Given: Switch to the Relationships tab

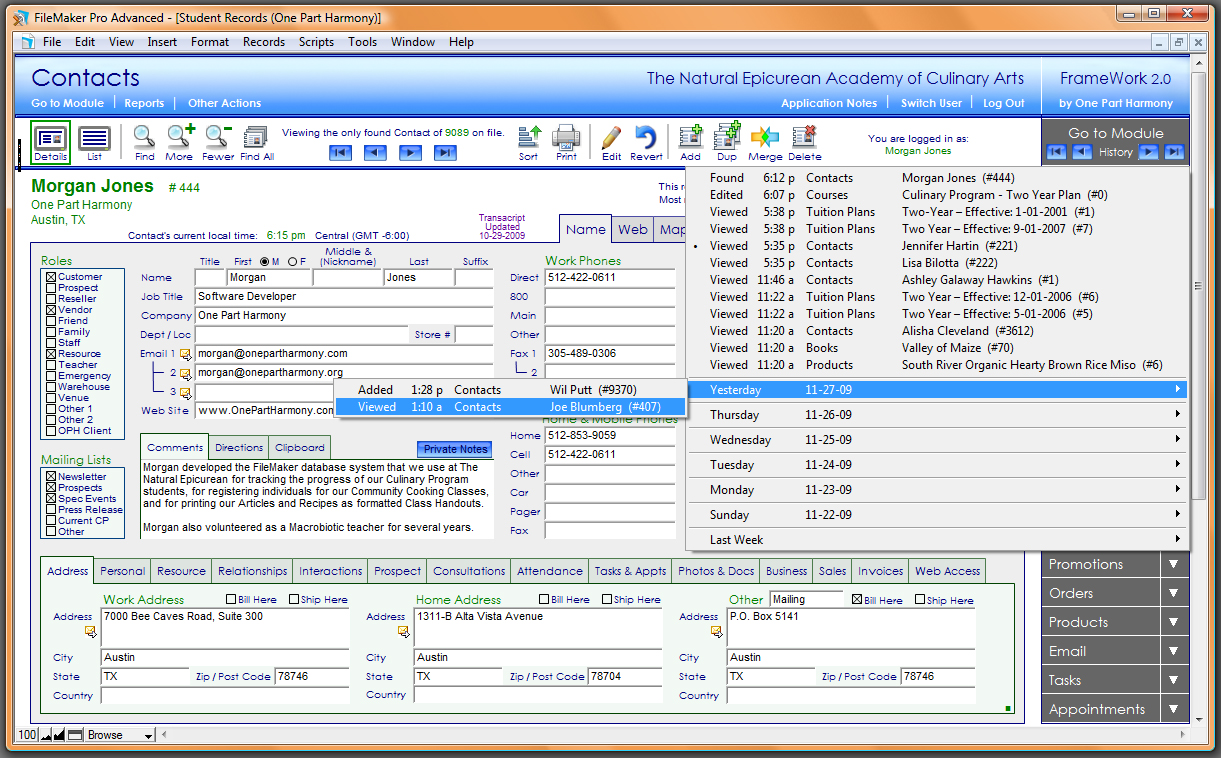Looking at the screenshot, I should pos(252,571).
